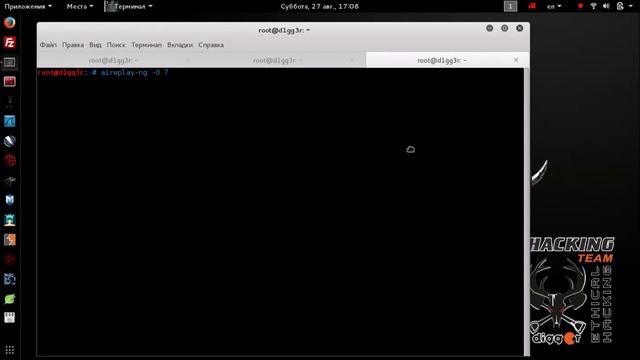
Task: Open the blue square wave-graph dock icon
Action: [9, 121]
